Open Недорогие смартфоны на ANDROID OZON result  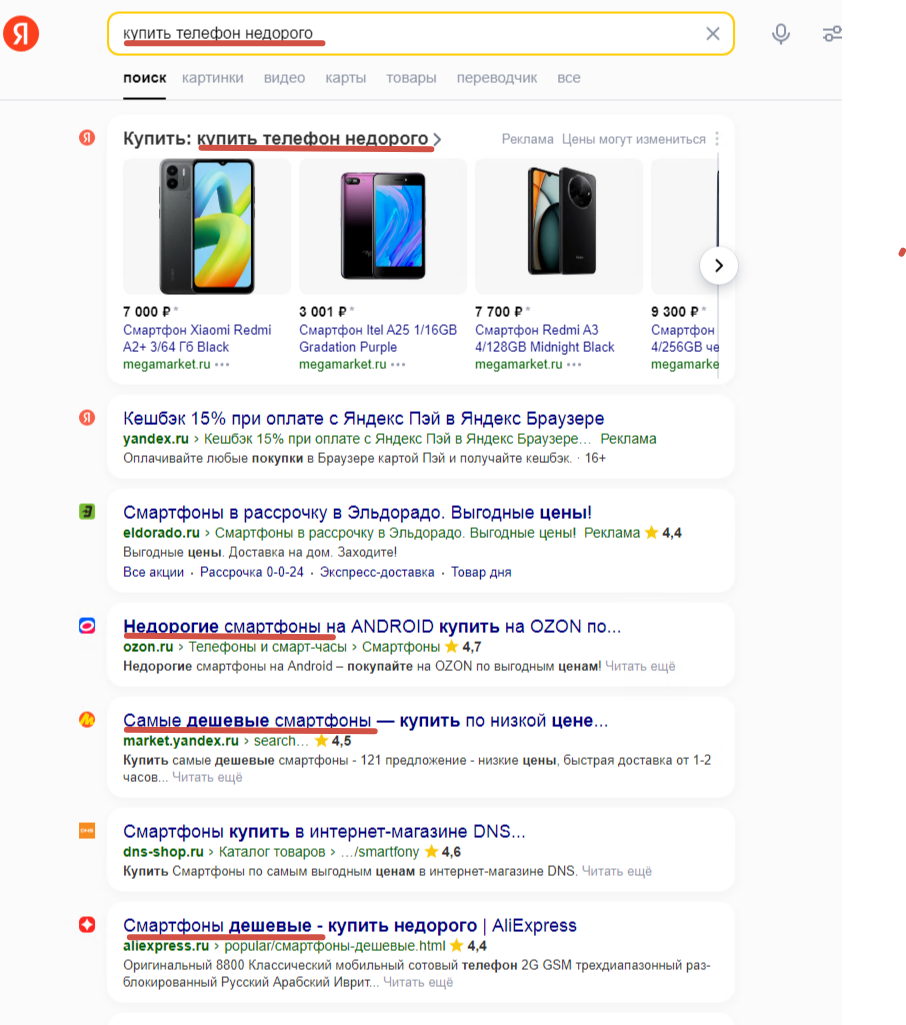coord(372,626)
